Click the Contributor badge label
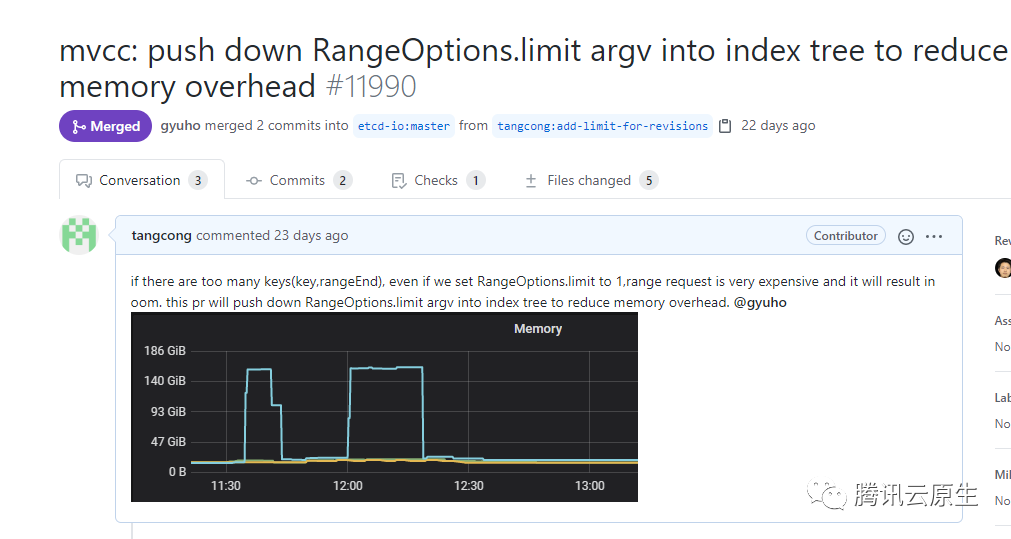This screenshot has height=539, width=1011. point(845,236)
